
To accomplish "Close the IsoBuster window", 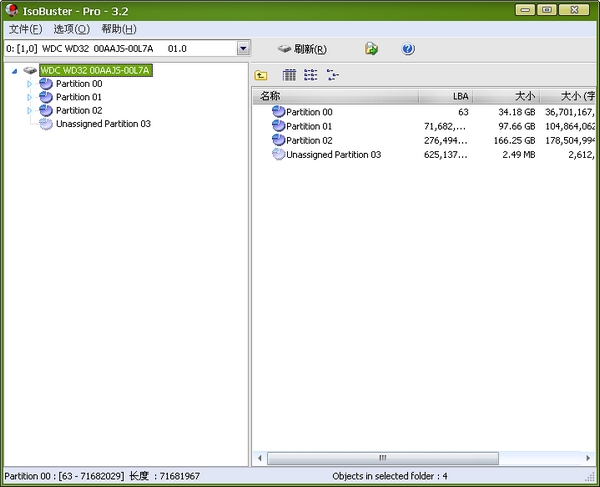I will point(574,10).
